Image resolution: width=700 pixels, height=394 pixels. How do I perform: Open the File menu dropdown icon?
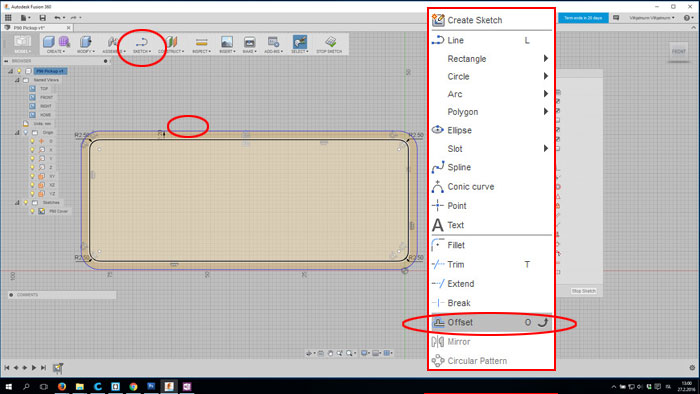(x=25, y=18)
